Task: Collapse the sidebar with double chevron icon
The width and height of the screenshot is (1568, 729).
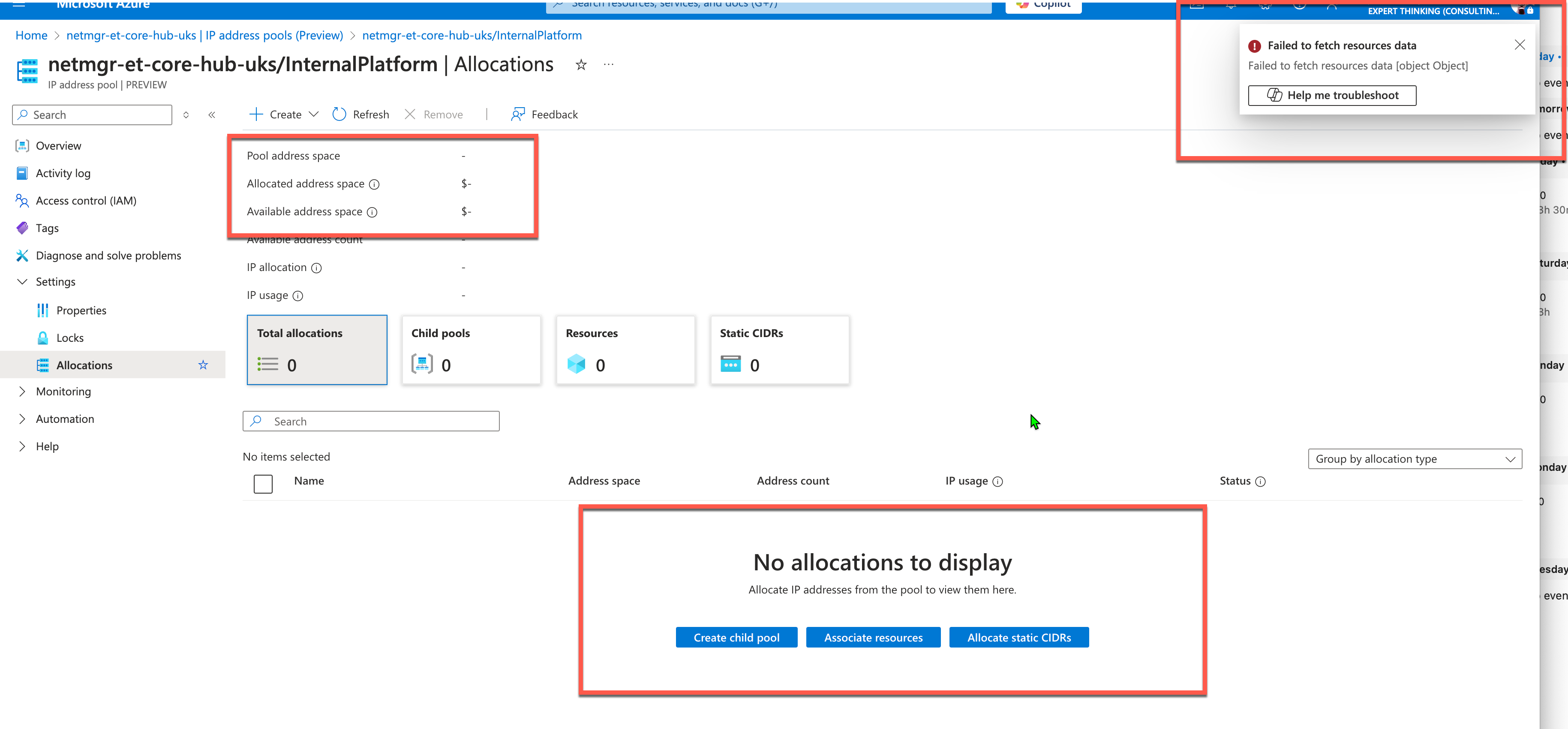Action: pyautogui.click(x=211, y=115)
